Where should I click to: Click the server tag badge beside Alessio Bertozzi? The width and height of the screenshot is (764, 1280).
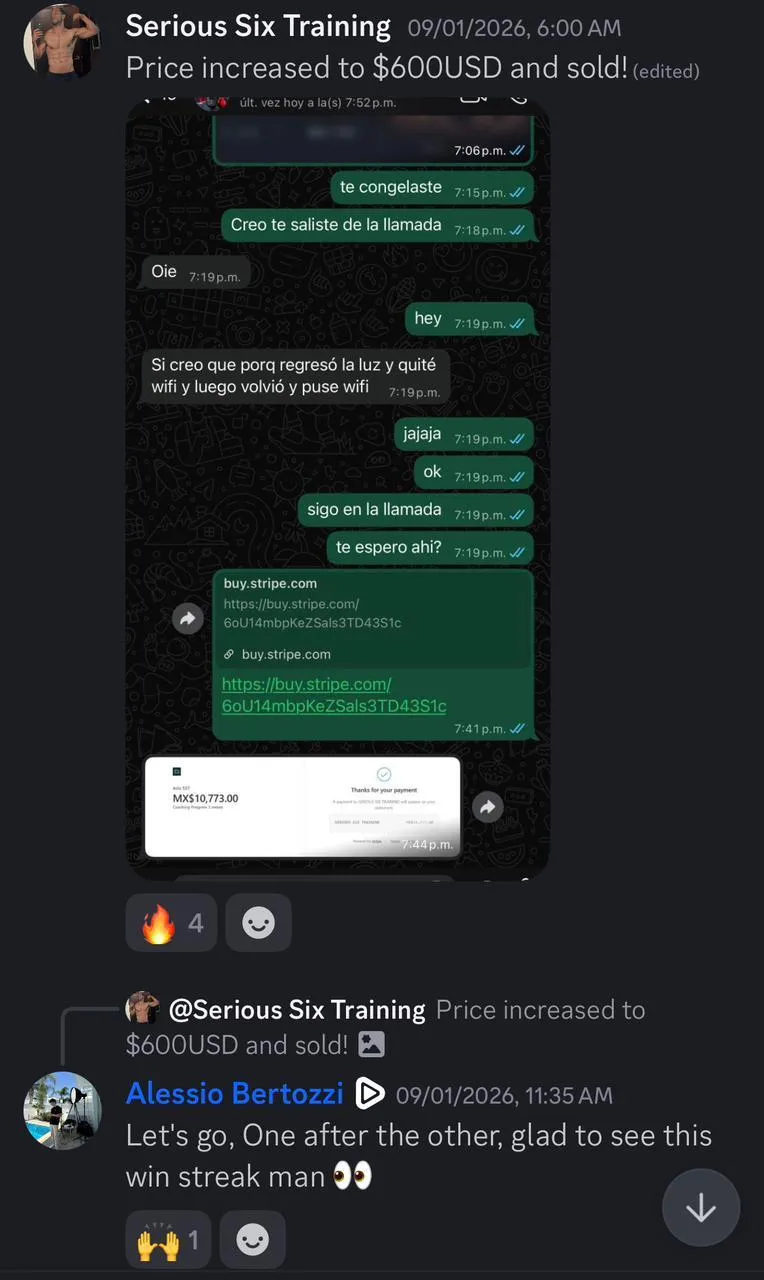point(370,1094)
